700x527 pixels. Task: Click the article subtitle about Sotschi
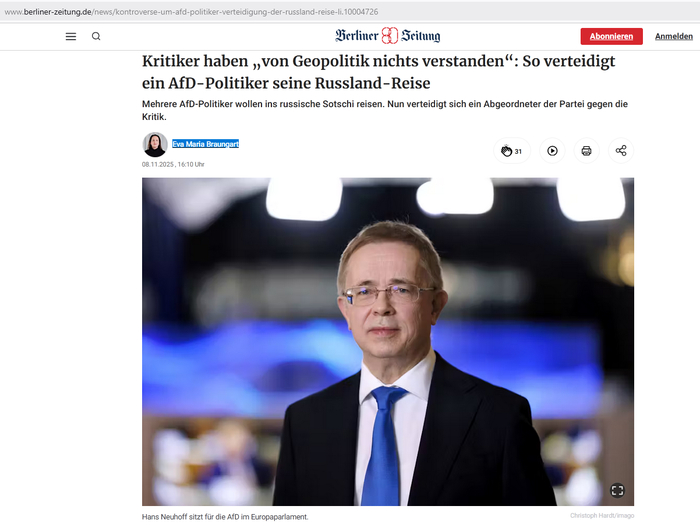pos(385,110)
